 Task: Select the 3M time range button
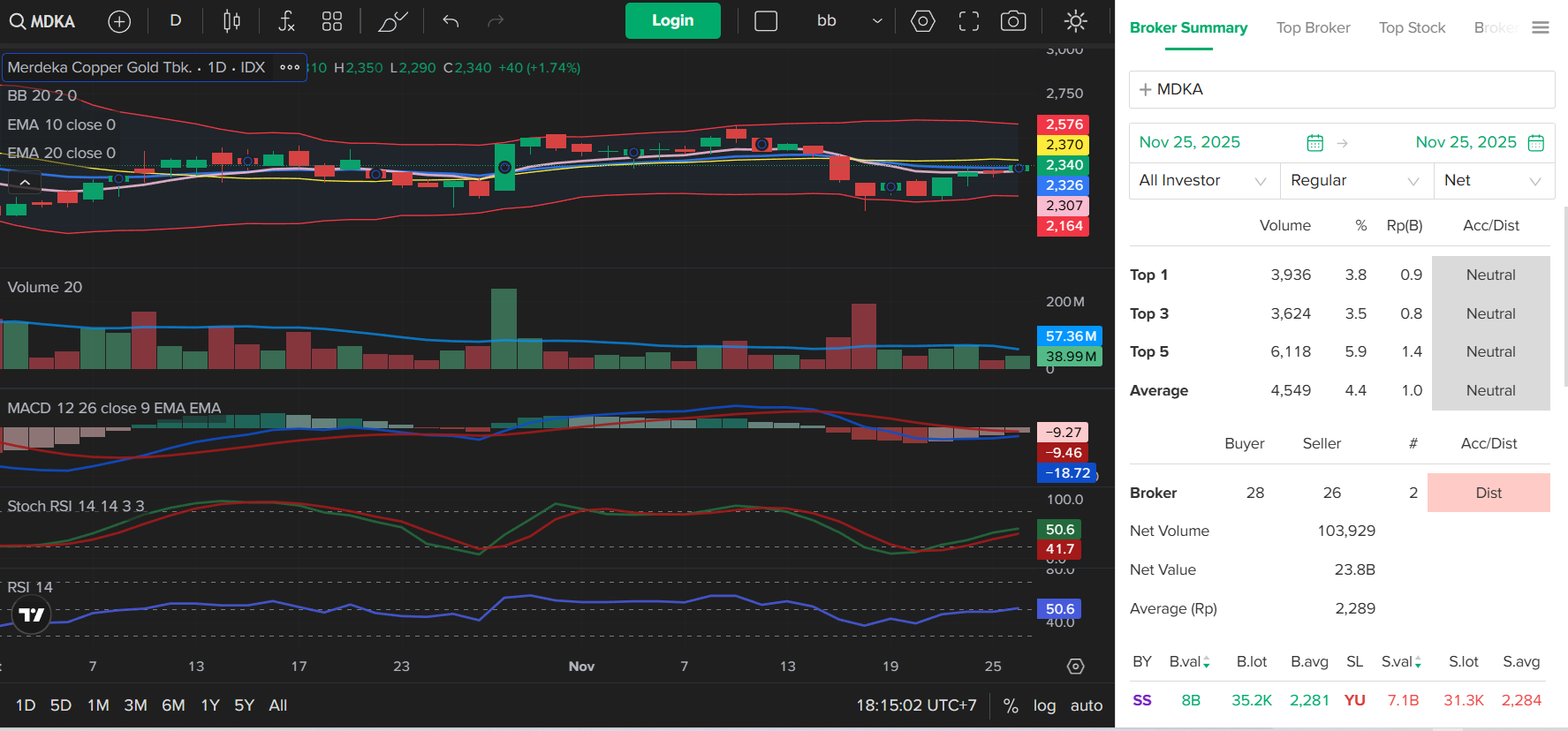click(x=135, y=705)
